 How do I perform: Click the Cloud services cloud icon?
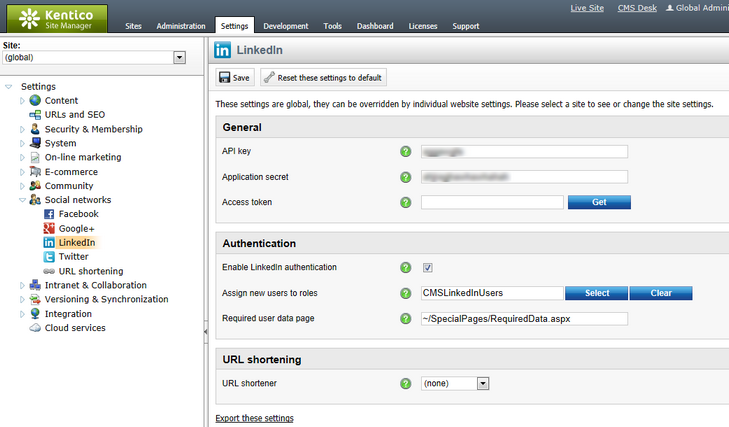[x=35, y=328]
